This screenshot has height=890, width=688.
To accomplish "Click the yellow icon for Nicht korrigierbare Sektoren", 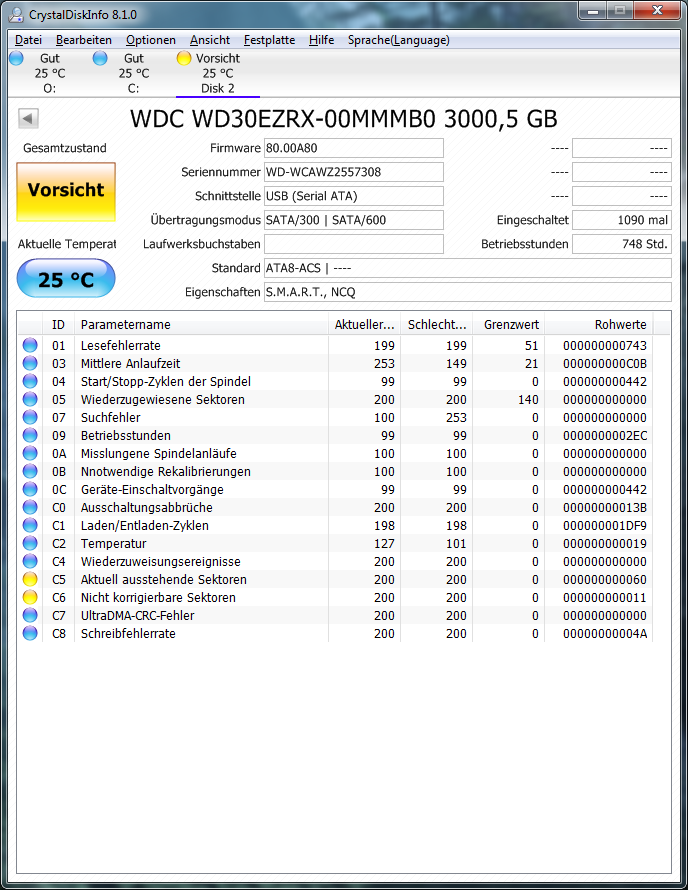I will point(30,597).
